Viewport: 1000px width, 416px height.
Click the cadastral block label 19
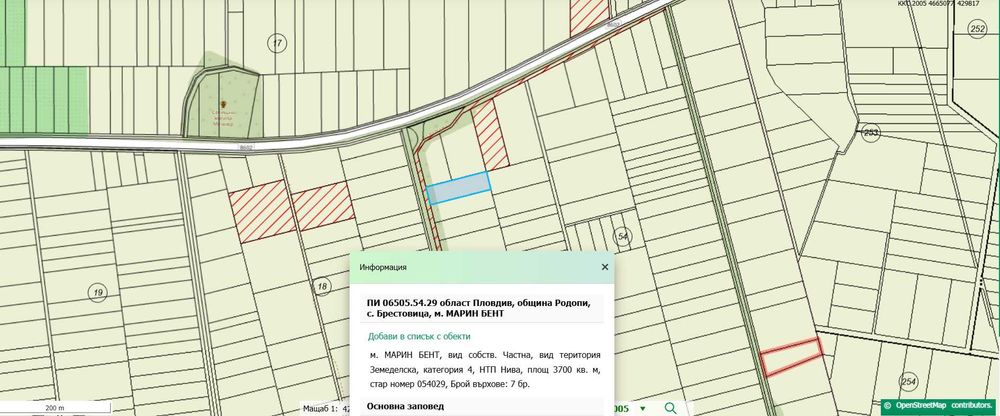point(97,293)
